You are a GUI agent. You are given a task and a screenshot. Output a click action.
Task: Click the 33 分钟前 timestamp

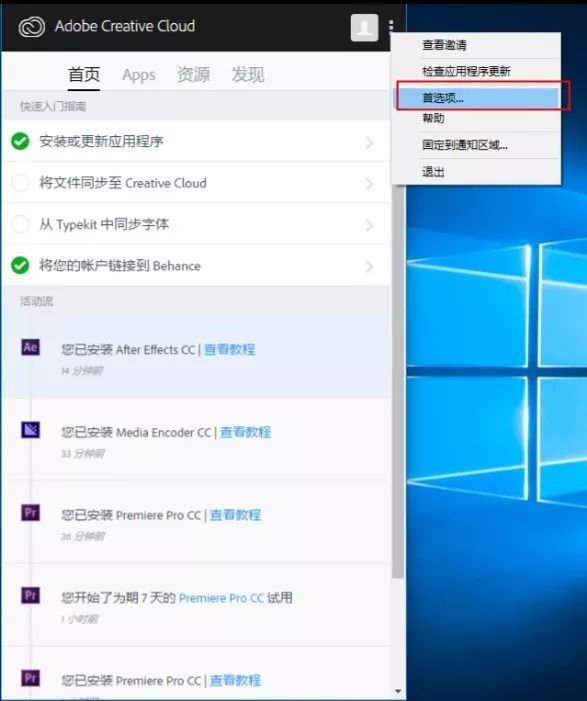pyautogui.click(x=83, y=453)
